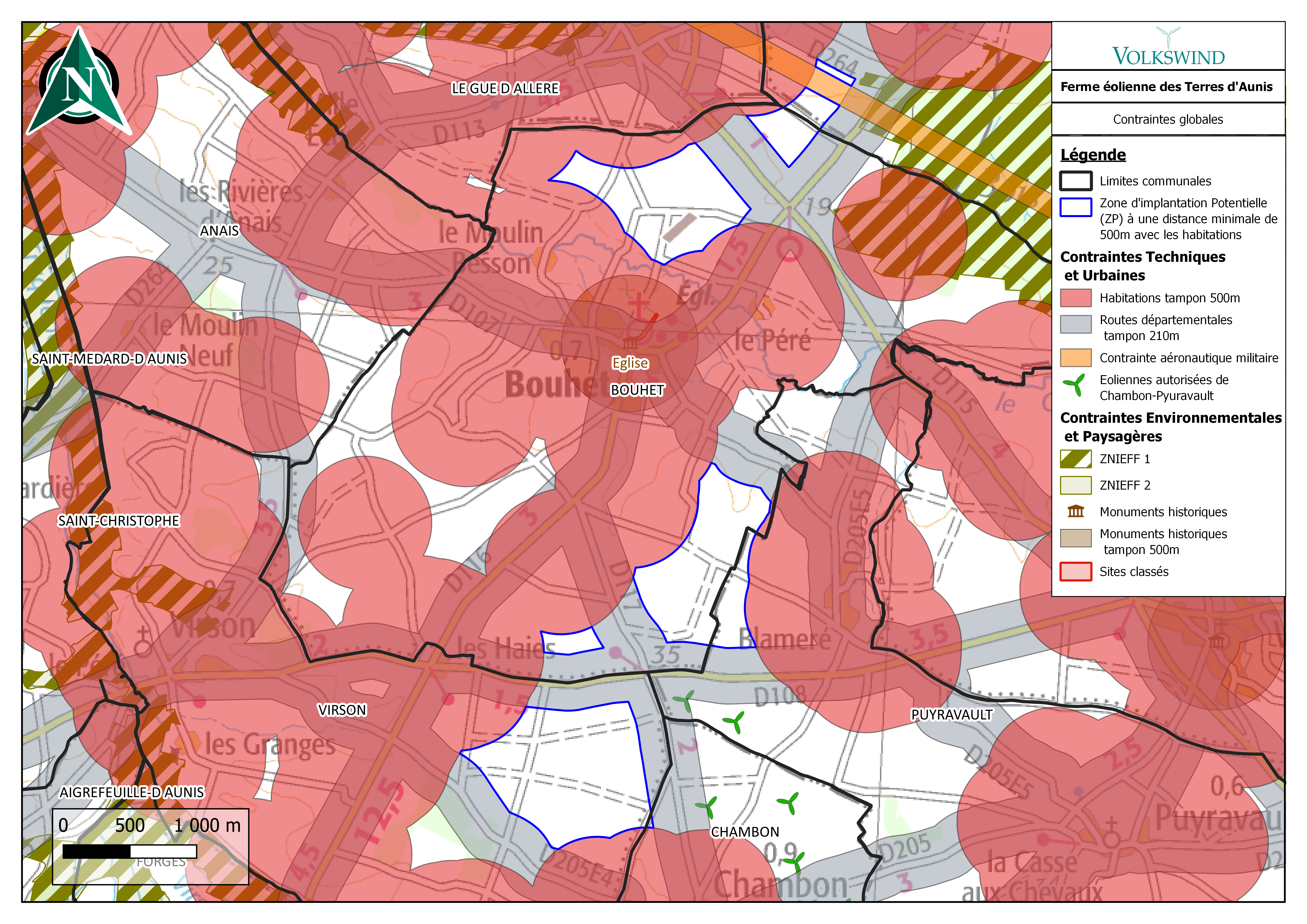
Task: Click the Sites classés red swatch
Action: tap(1075, 572)
